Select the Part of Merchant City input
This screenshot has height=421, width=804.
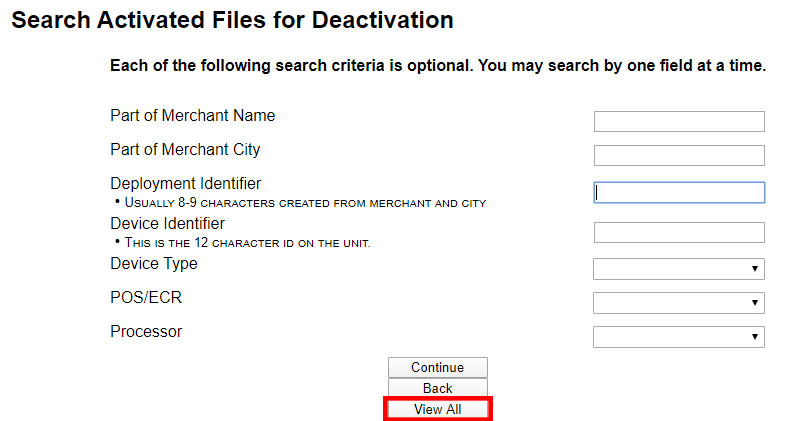point(679,155)
